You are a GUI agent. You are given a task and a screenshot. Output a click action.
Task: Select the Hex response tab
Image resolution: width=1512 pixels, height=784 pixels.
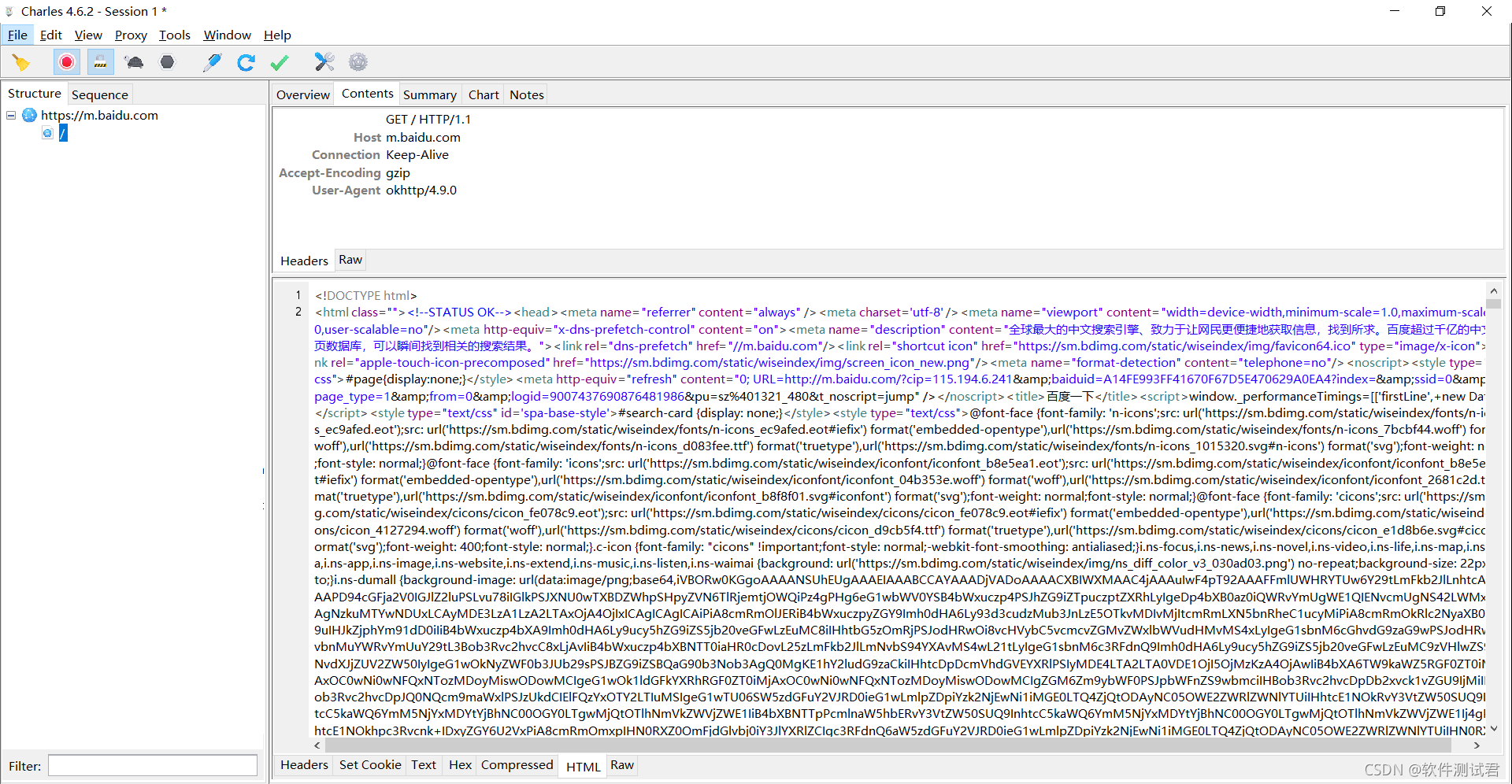tap(460, 765)
